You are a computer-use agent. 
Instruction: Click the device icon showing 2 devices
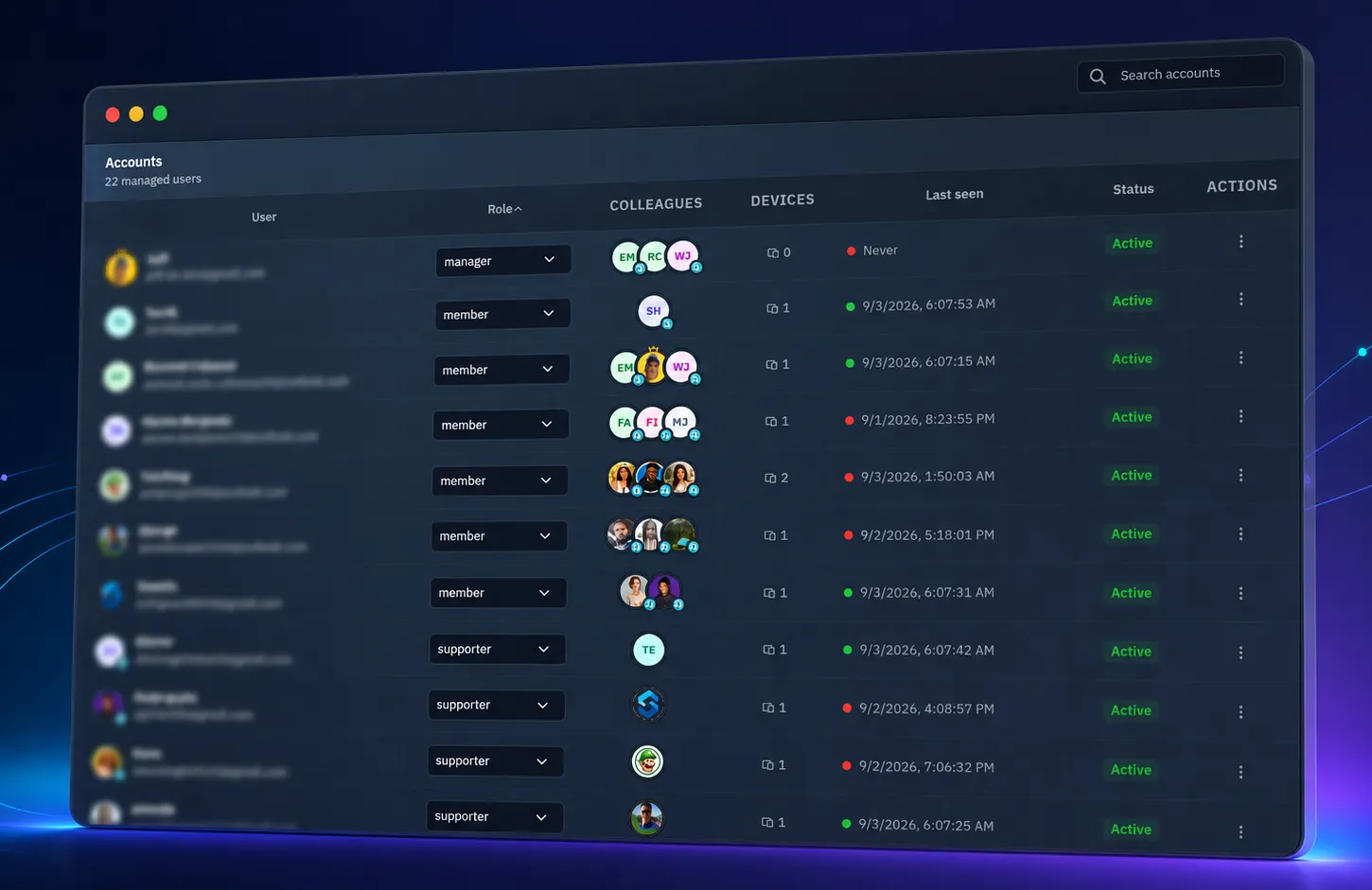click(770, 479)
